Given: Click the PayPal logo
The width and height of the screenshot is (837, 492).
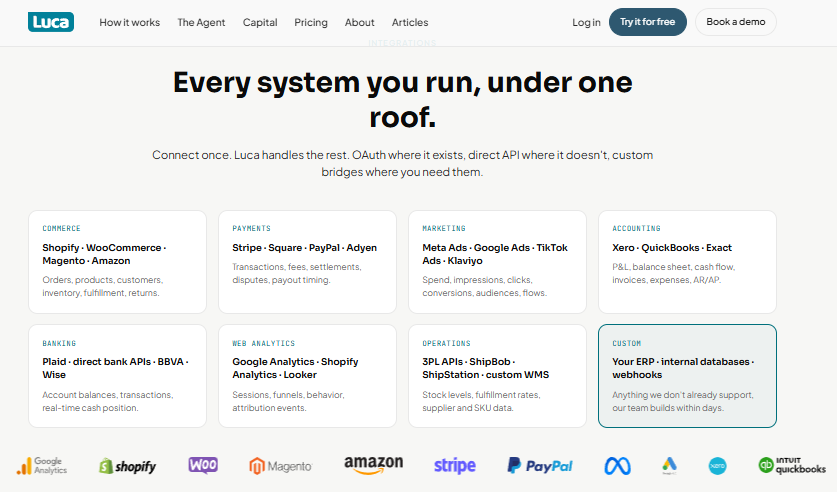Looking at the screenshot, I should click(x=540, y=465).
